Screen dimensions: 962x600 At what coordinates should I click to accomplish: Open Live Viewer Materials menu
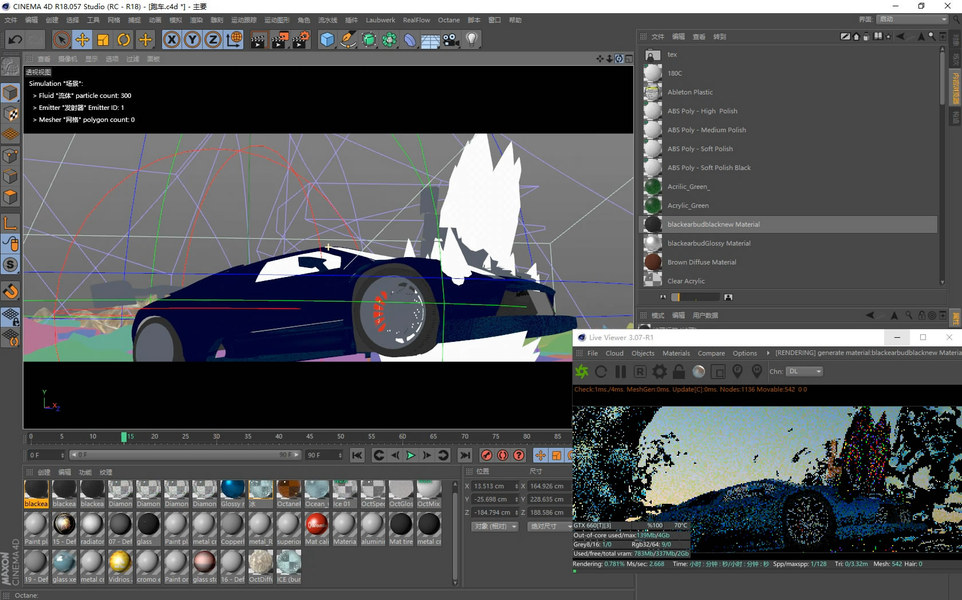(676, 353)
